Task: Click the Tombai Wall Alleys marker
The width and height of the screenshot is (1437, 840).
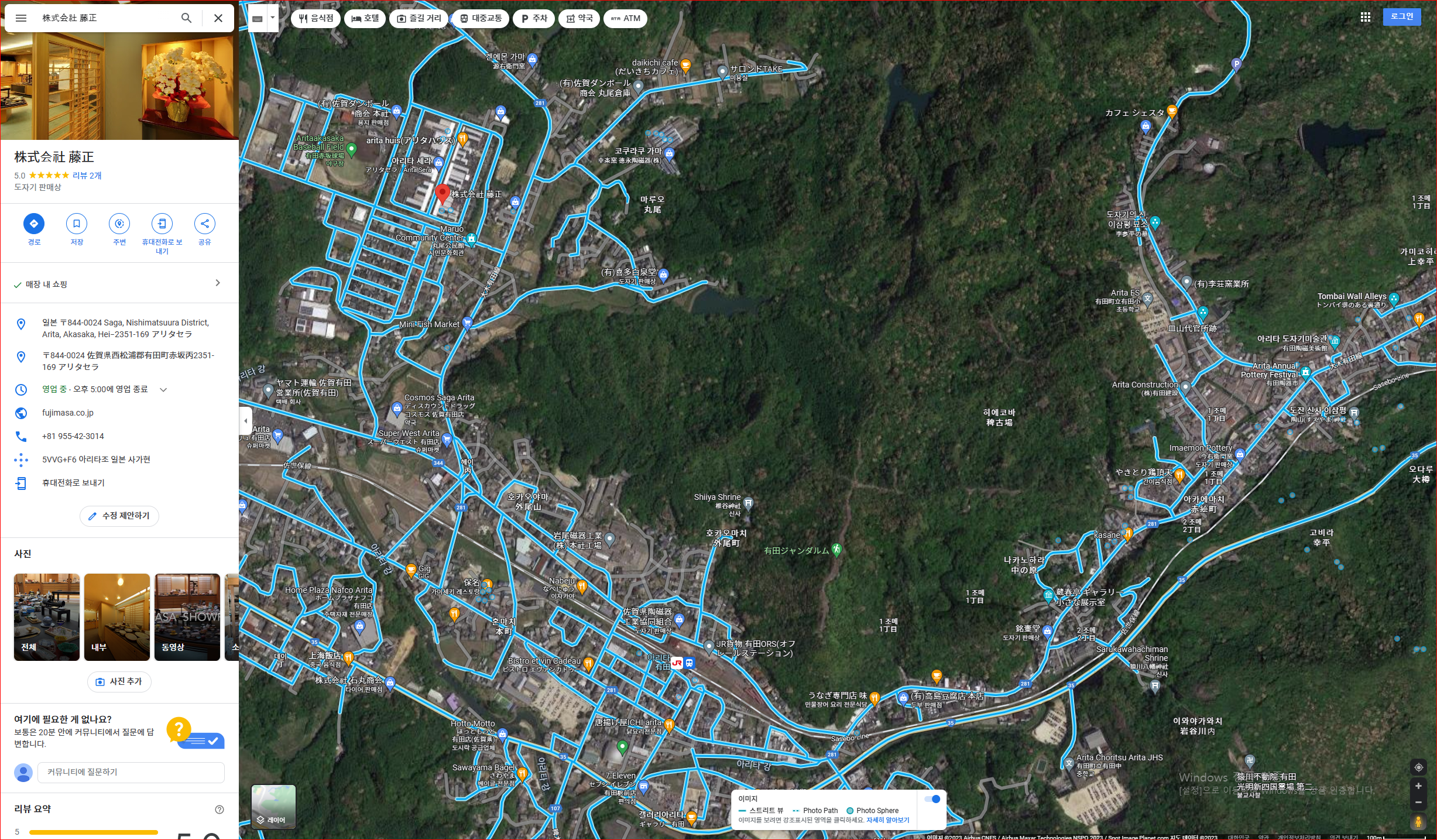Action: pos(1394,299)
